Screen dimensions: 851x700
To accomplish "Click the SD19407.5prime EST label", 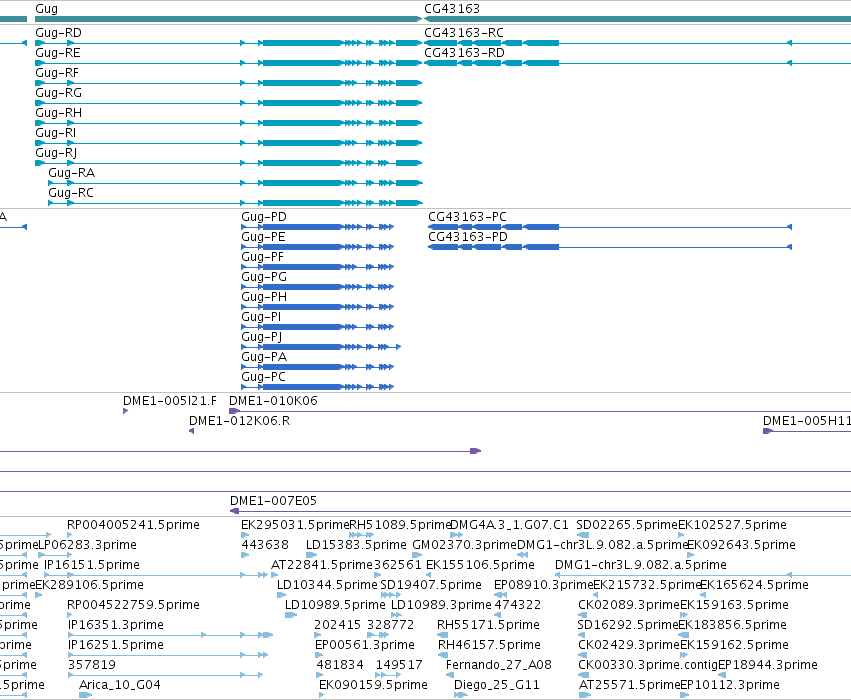I will (431, 585).
